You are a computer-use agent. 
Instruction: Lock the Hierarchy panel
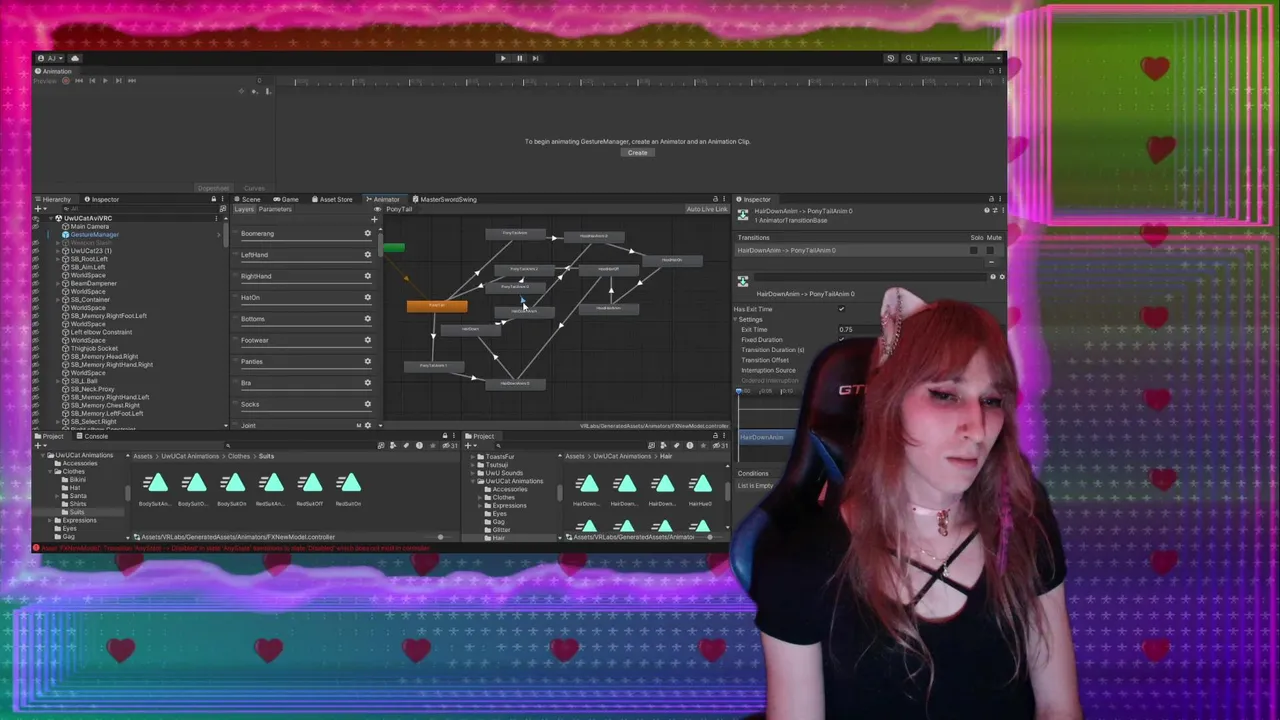213,199
